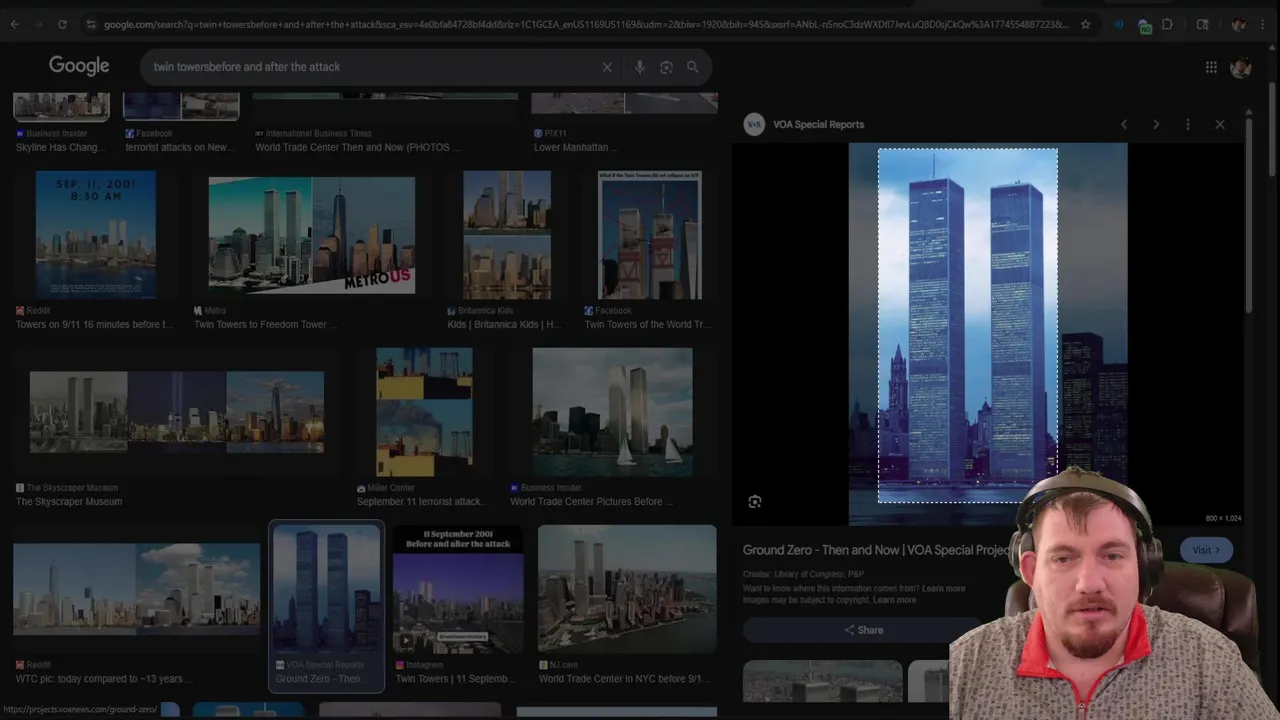This screenshot has height=720, width=1280.
Task: Click 'World Trade Center Then and Now' caption
Action: pyautogui.click(x=356, y=147)
